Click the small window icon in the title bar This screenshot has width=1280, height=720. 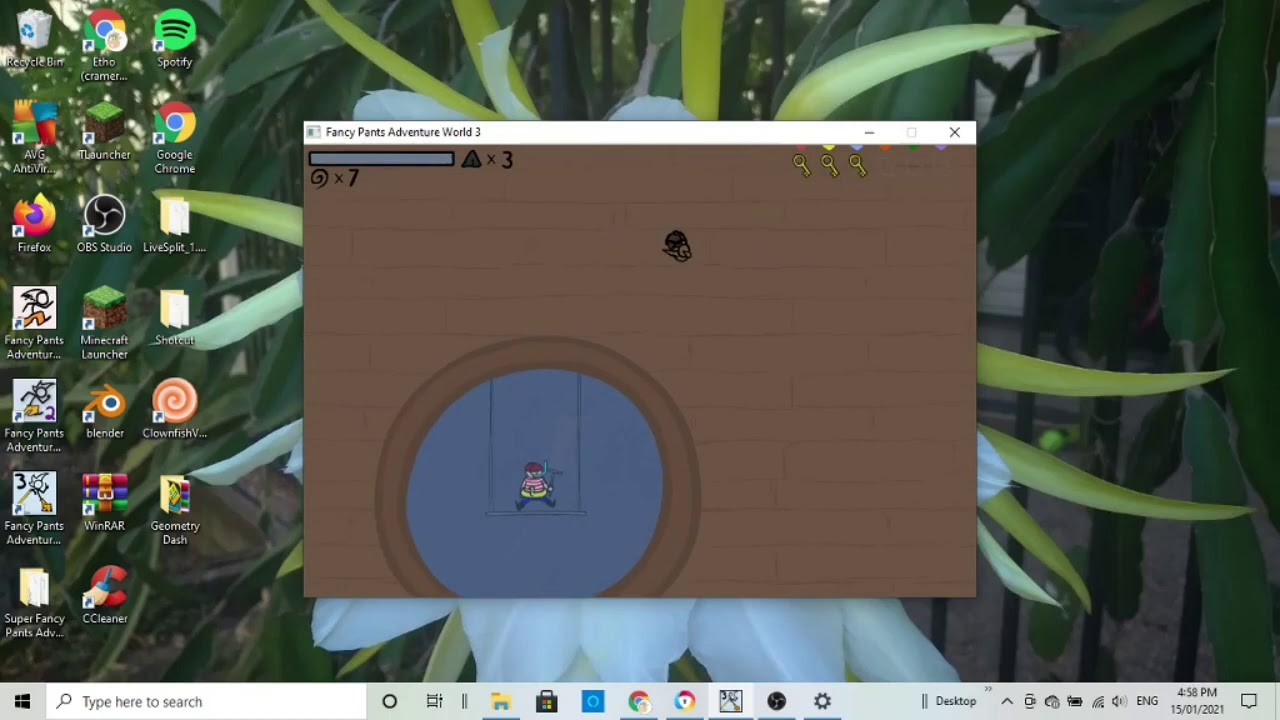tap(314, 132)
